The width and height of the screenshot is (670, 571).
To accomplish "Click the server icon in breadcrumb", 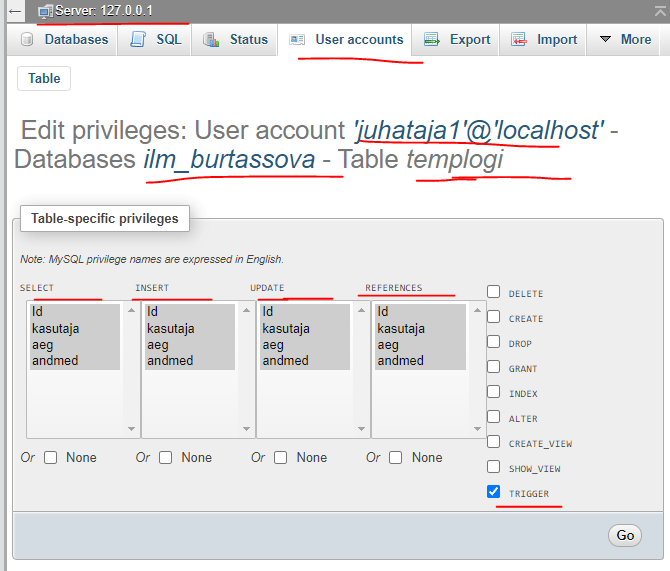I will [46, 10].
